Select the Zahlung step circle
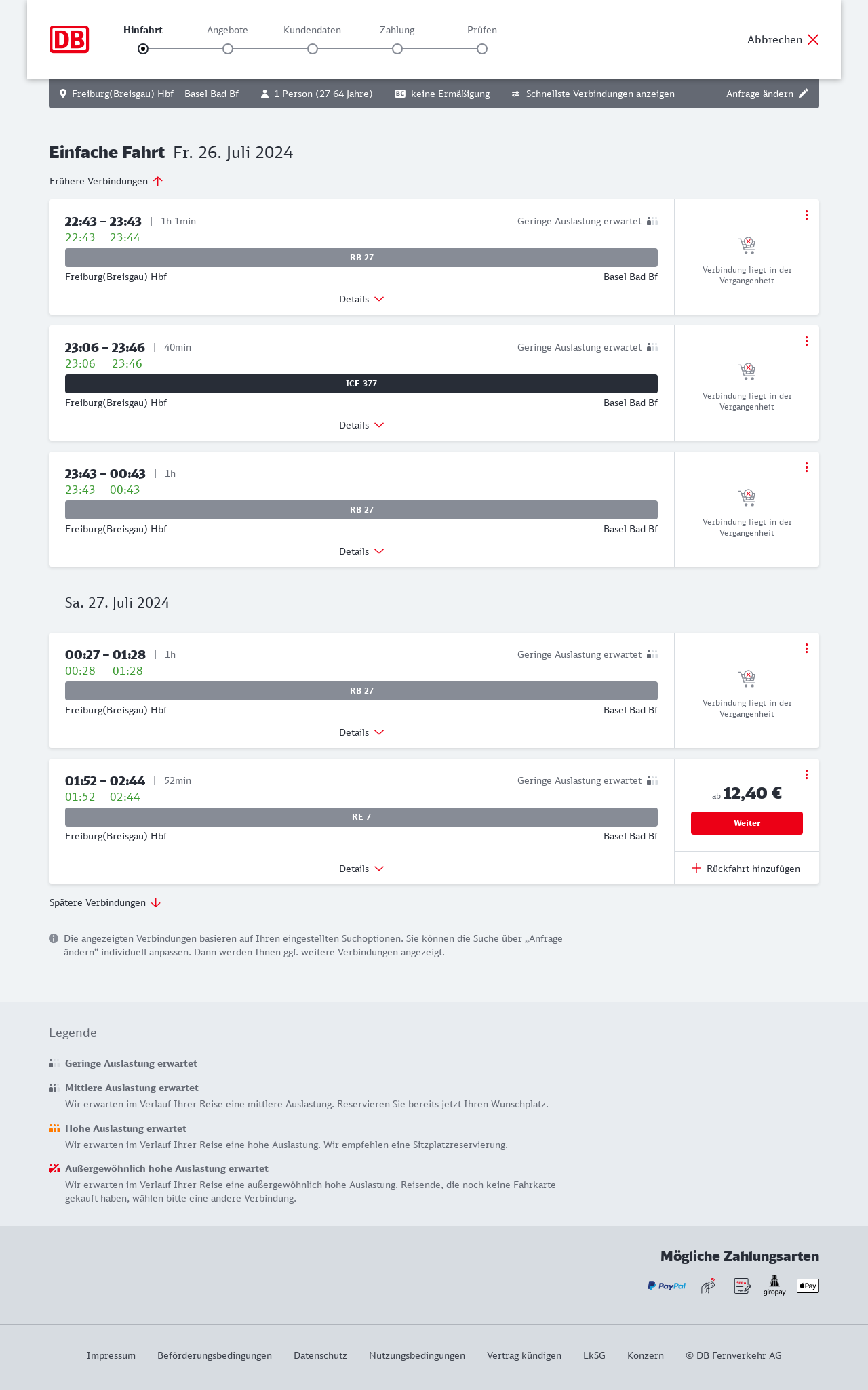 pos(397,49)
